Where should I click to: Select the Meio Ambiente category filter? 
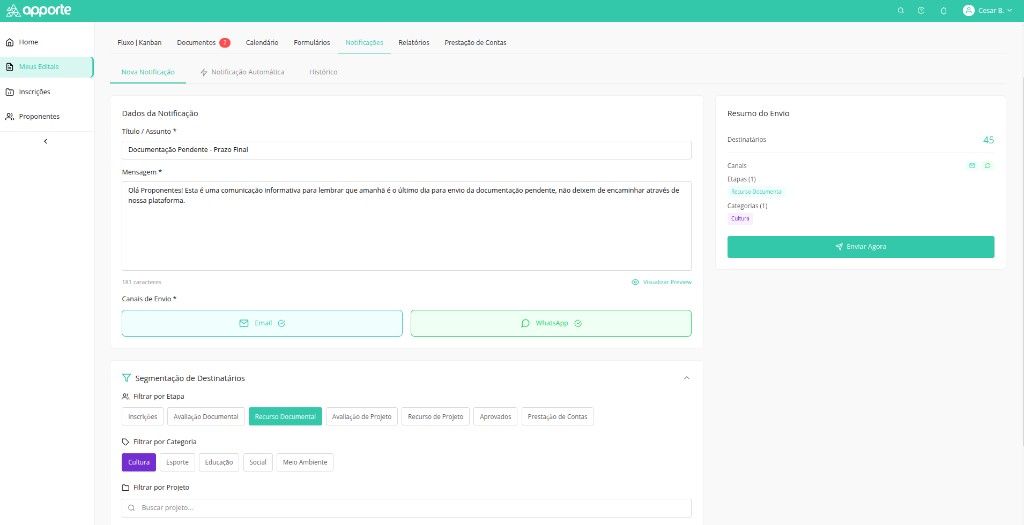coord(305,462)
